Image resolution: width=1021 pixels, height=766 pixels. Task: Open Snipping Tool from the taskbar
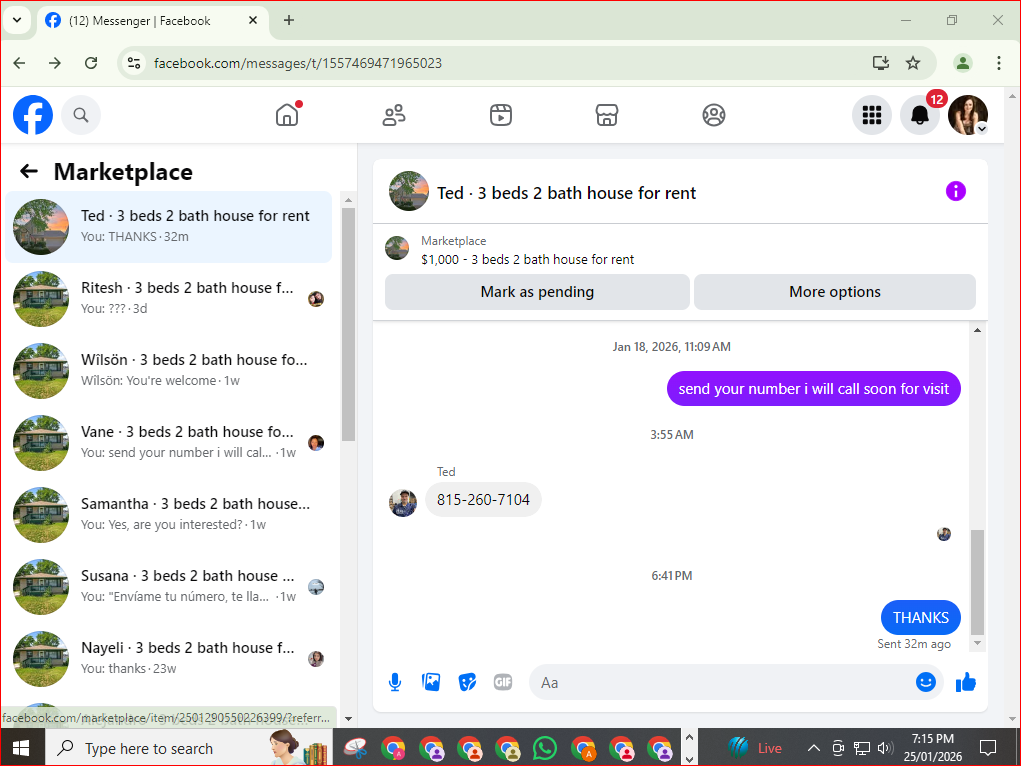click(x=356, y=748)
